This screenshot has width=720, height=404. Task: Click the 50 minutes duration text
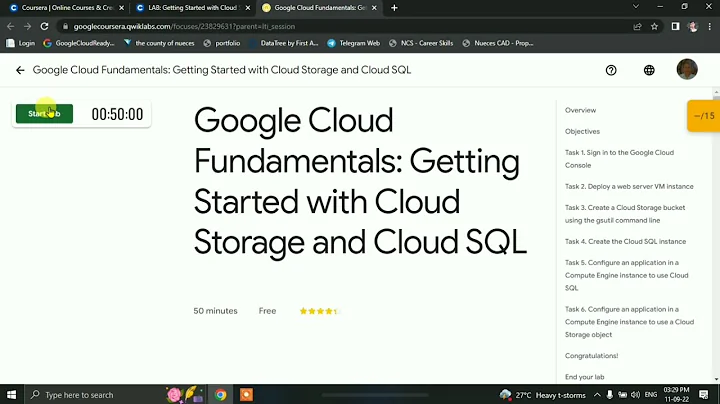point(215,311)
